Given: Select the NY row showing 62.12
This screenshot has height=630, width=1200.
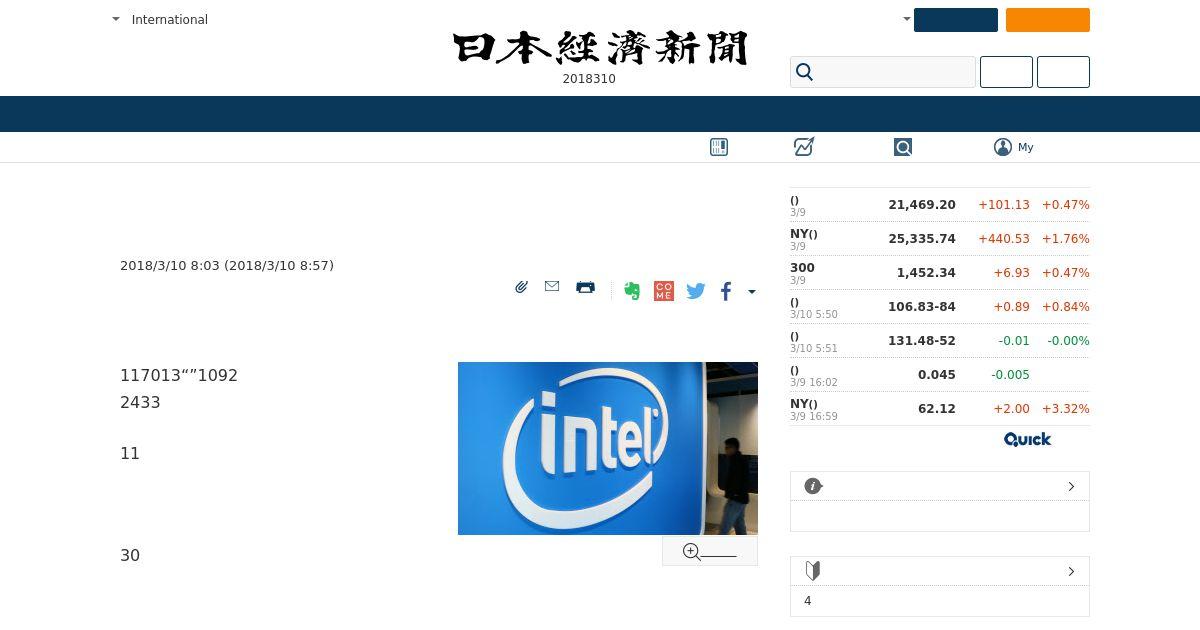Looking at the screenshot, I should [x=940, y=409].
